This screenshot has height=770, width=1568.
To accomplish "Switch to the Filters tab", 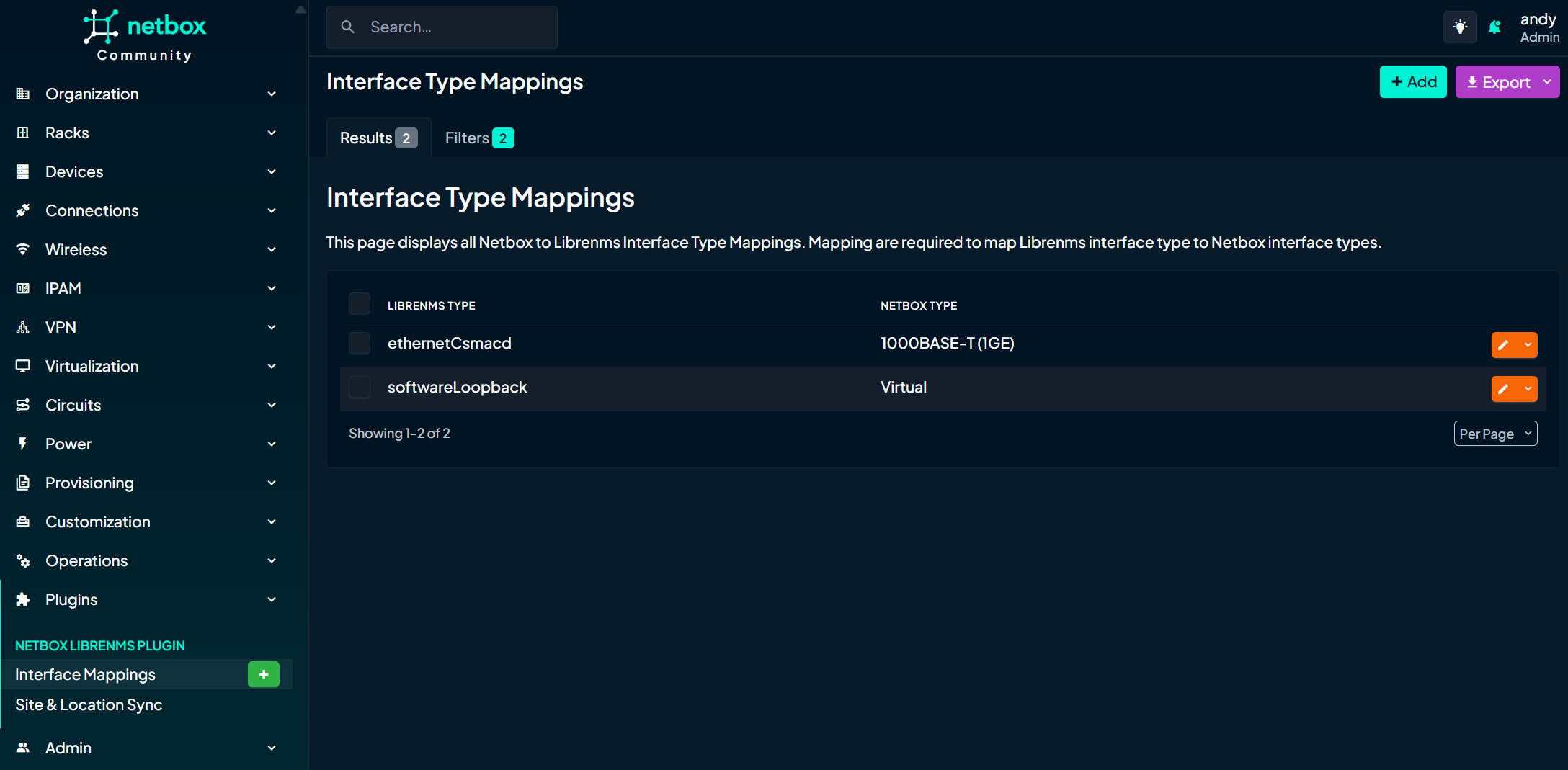I will 479,138.
